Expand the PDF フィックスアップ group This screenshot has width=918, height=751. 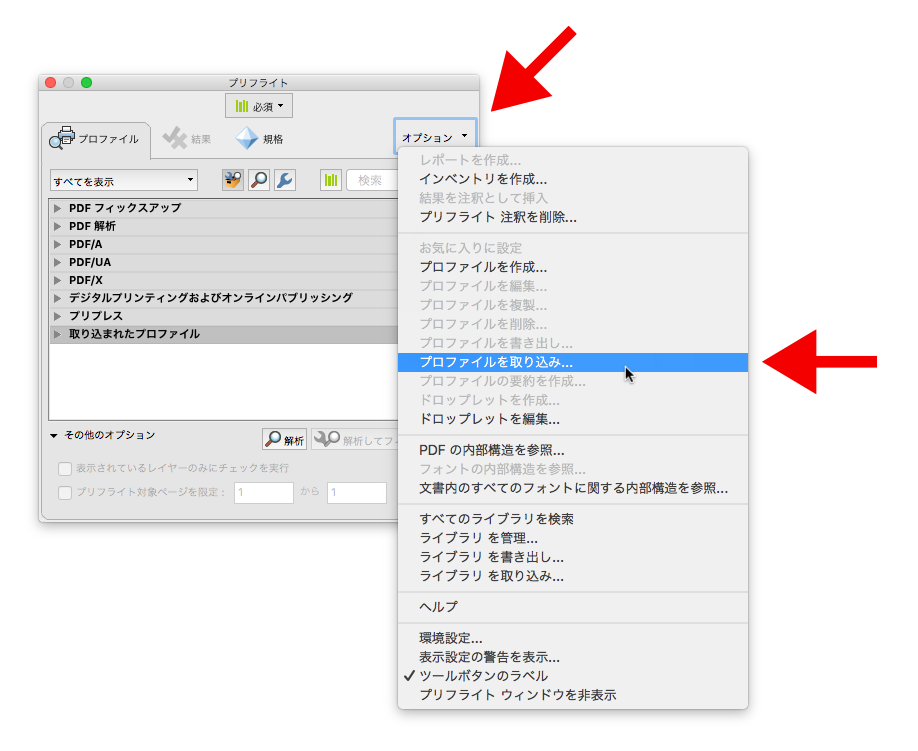(57, 208)
